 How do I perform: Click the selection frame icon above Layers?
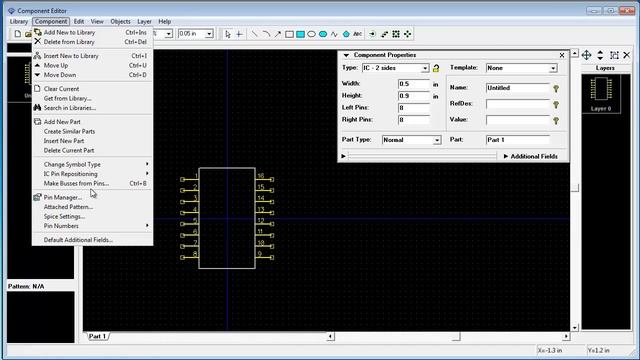point(614,55)
